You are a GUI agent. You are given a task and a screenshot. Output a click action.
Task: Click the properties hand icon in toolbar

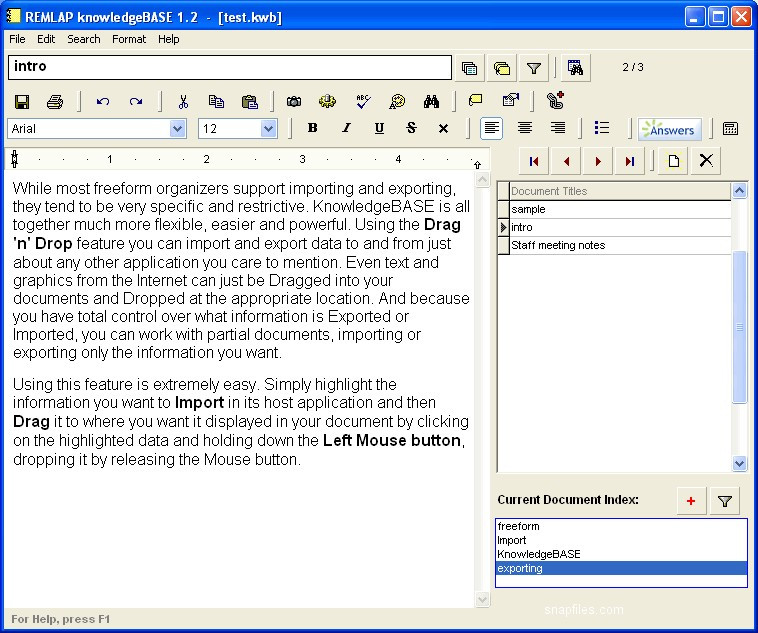coord(510,101)
